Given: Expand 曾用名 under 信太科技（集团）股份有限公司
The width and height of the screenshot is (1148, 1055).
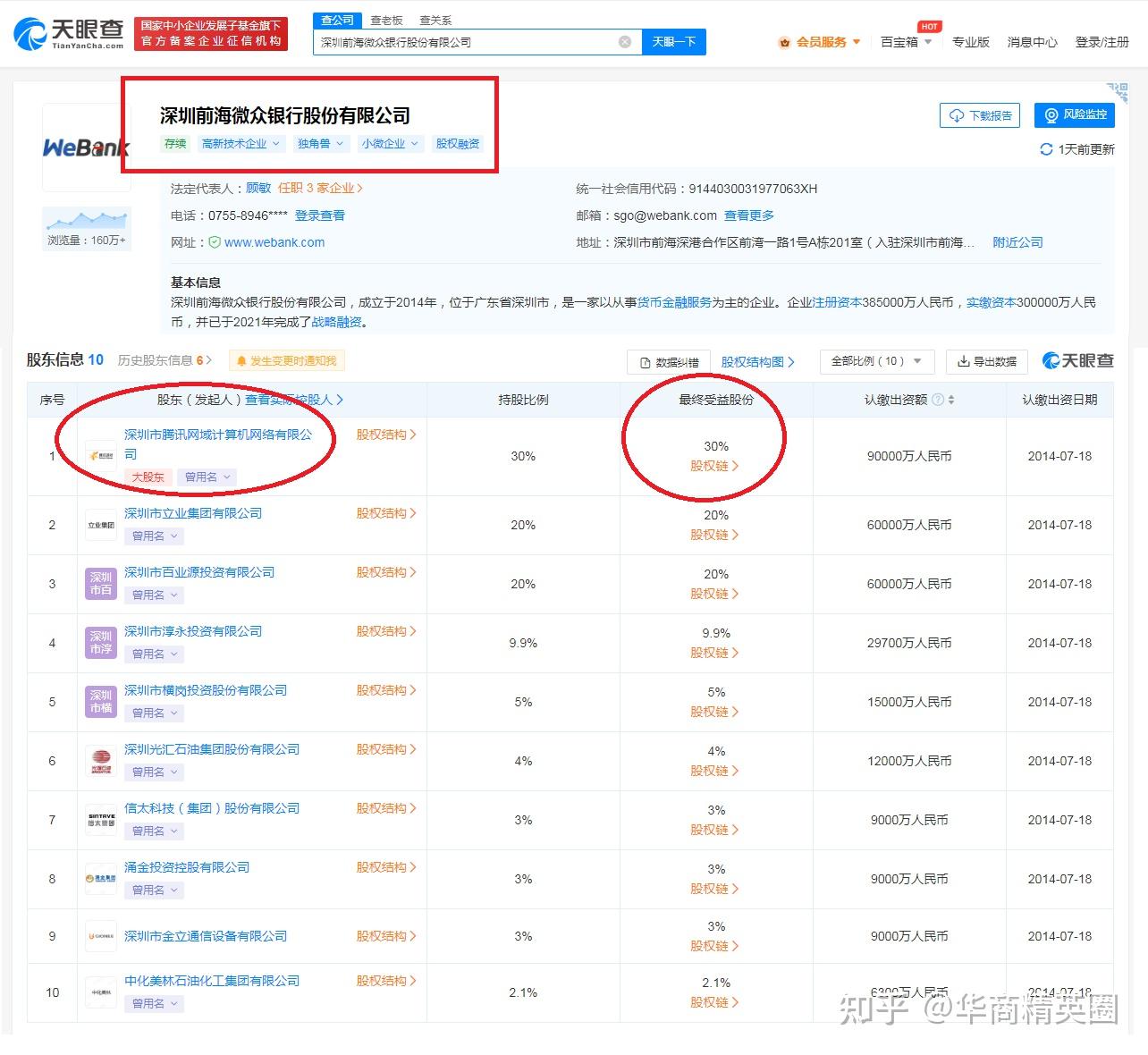Looking at the screenshot, I should [x=154, y=831].
